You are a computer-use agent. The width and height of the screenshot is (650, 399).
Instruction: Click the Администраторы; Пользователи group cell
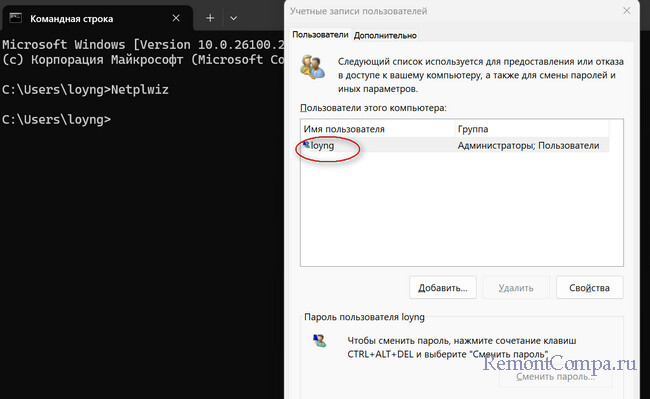click(x=528, y=145)
